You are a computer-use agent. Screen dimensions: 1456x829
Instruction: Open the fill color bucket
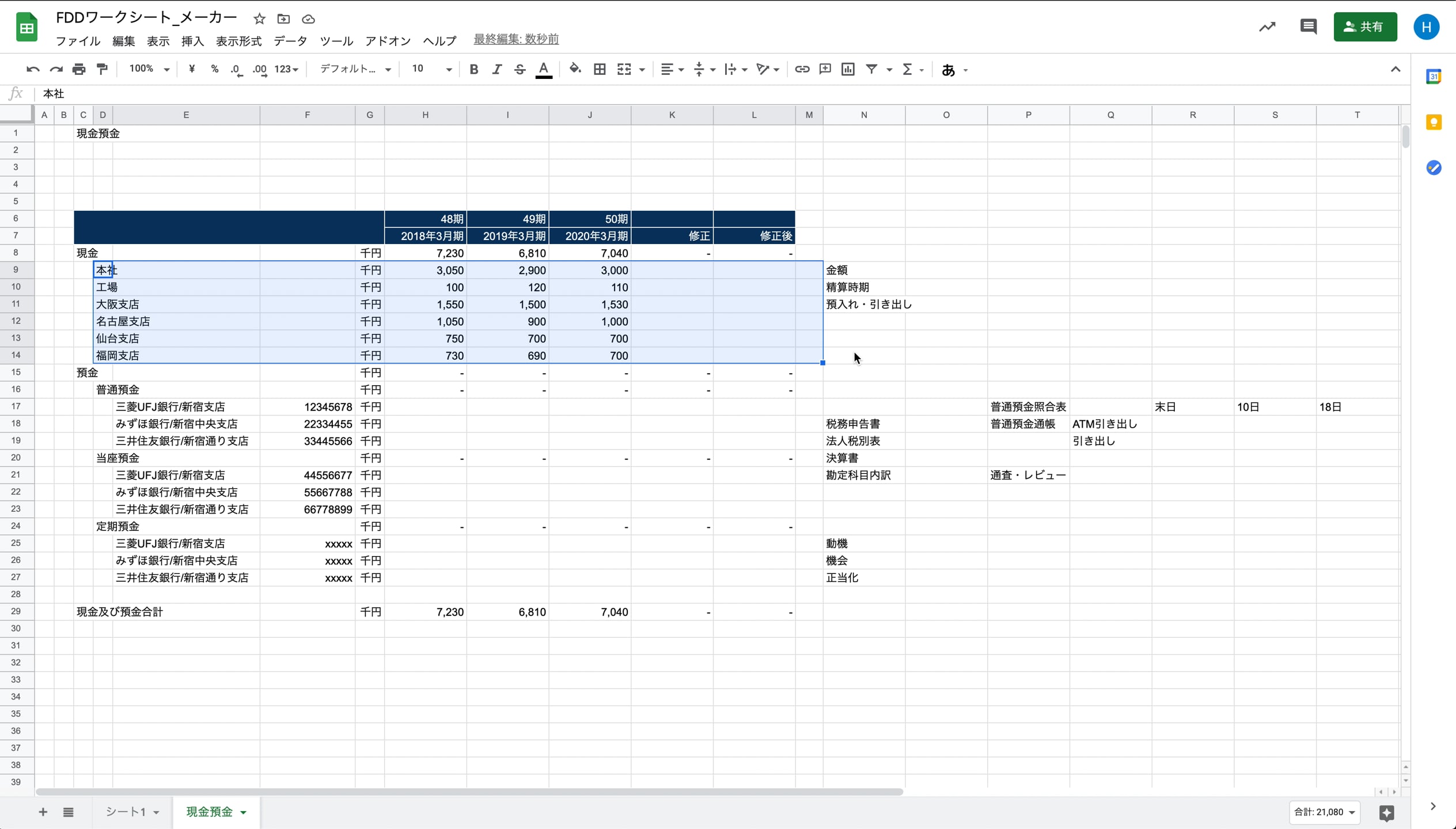click(575, 70)
